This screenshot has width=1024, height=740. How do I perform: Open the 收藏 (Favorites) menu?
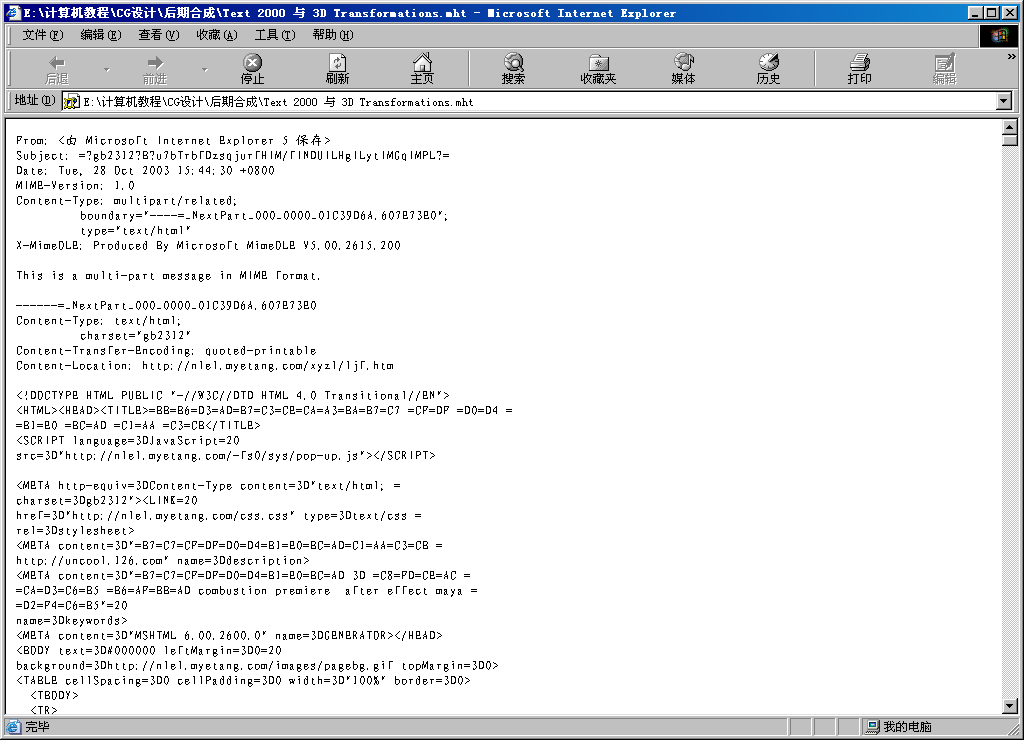(x=216, y=35)
